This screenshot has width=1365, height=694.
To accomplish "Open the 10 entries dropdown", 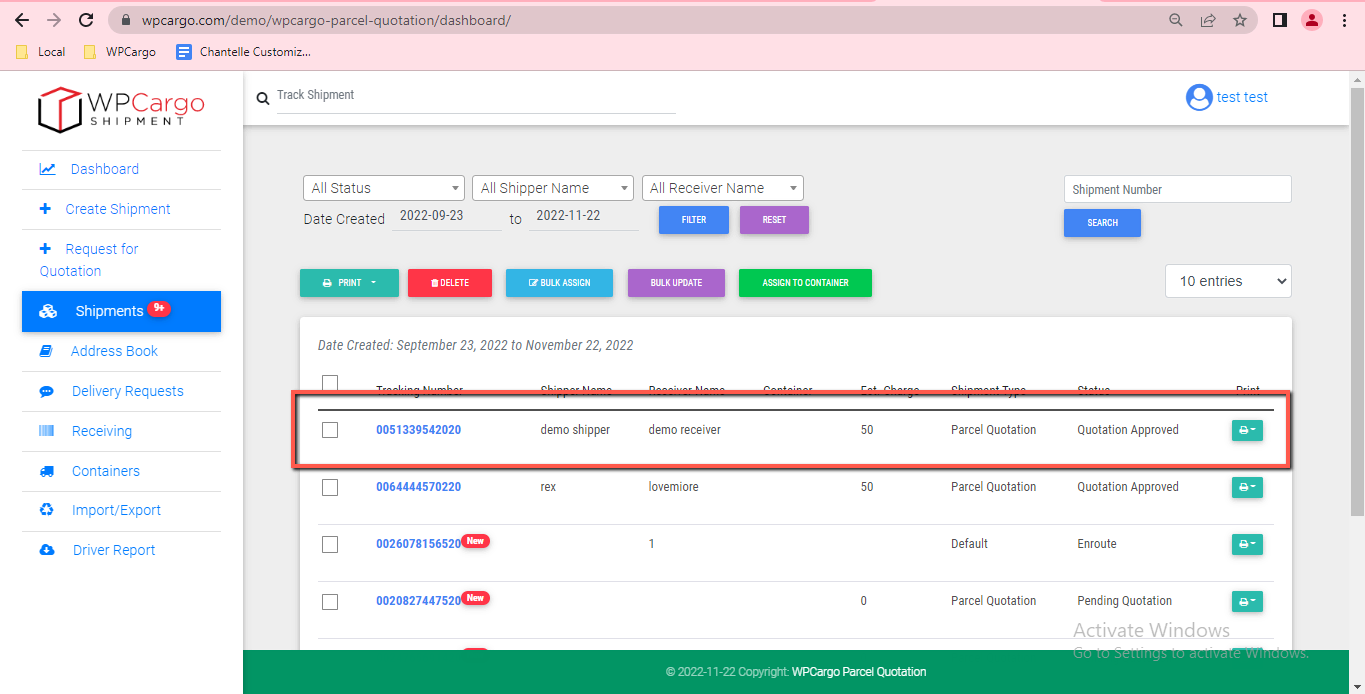I will pyautogui.click(x=1228, y=281).
